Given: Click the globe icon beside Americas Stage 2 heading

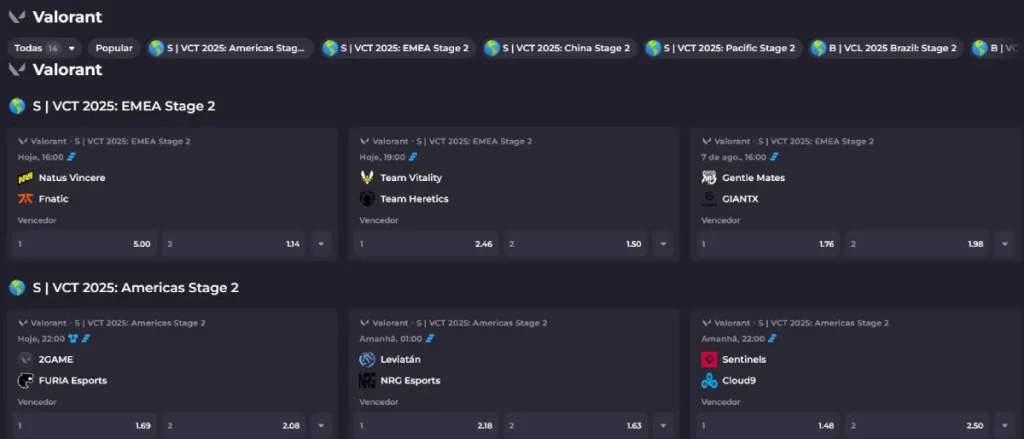Looking at the screenshot, I should (x=17, y=287).
